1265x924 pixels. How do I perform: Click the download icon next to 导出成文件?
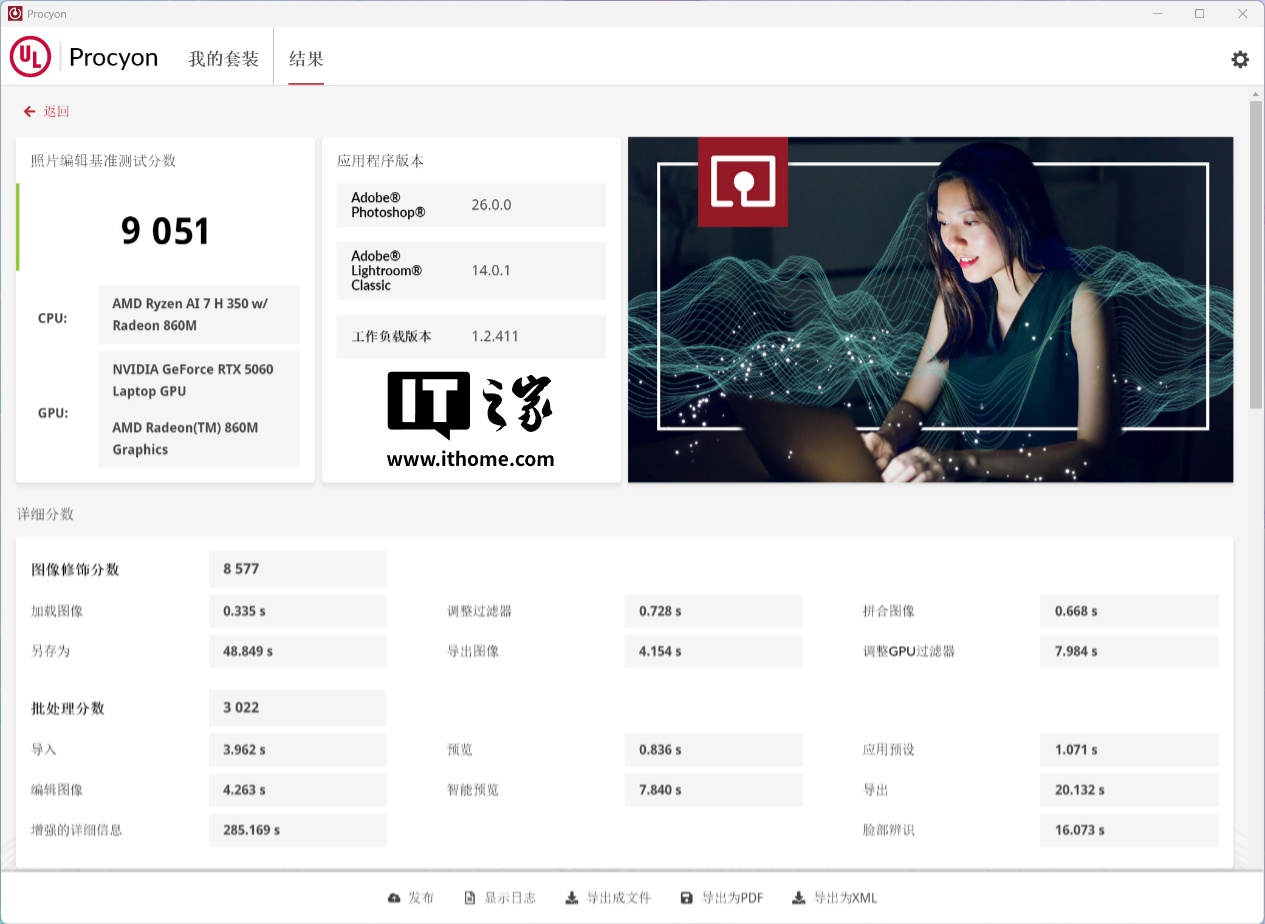[x=570, y=897]
